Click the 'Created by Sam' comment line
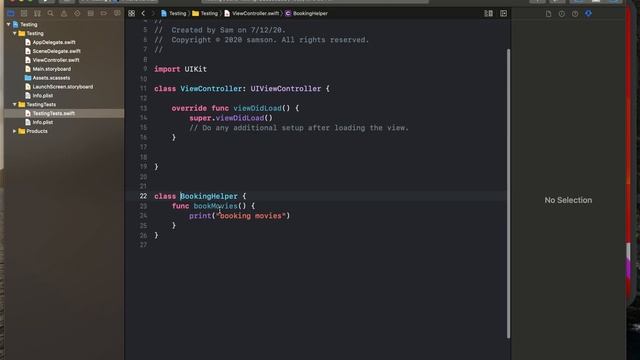 coord(220,30)
